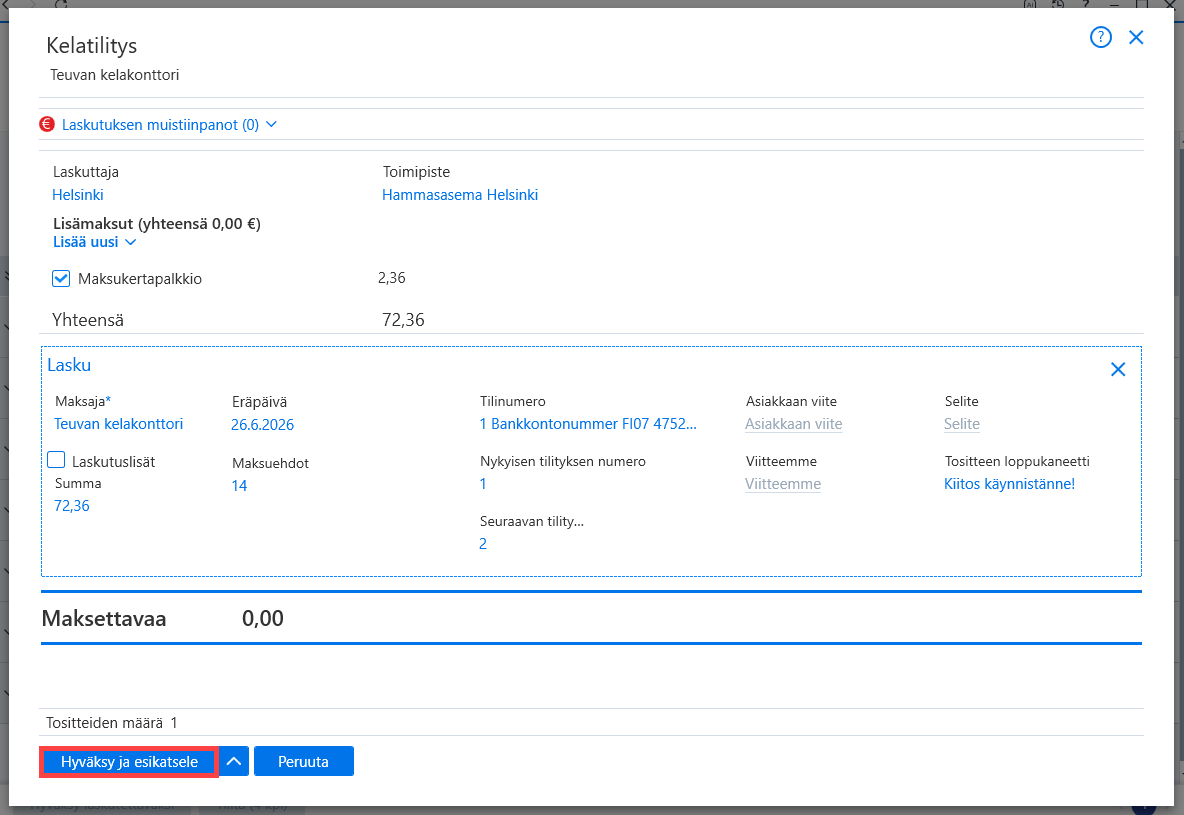Close the Kelatilitys dialog with X
1184x815 pixels.
[1136, 37]
